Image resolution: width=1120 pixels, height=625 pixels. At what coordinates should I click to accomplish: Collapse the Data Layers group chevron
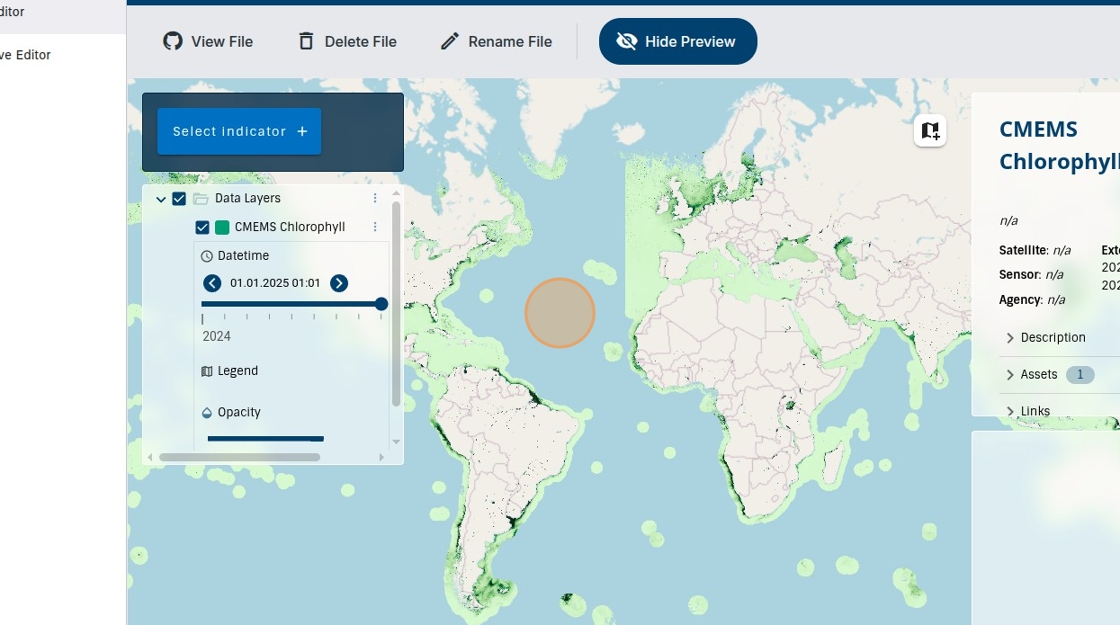[161, 199]
